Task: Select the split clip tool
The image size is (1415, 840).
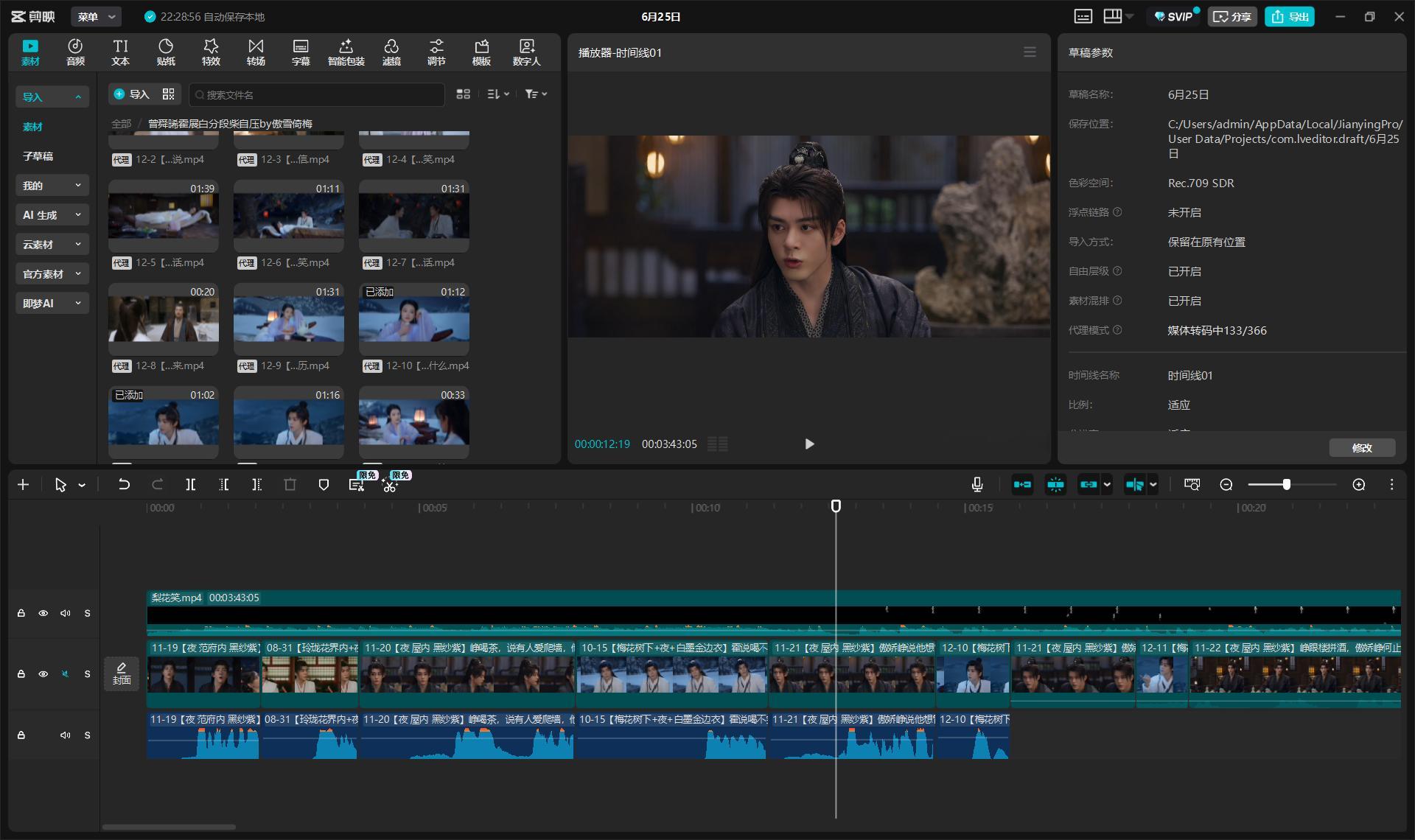Action: (x=190, y=485)
